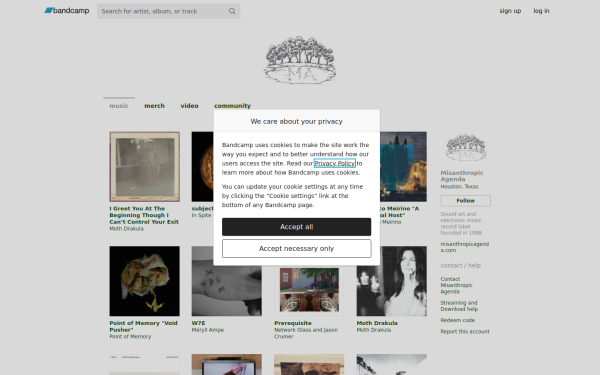This screenshot has height=375, width=600.
Task: Select the music tab
Action: click(119, 106)
